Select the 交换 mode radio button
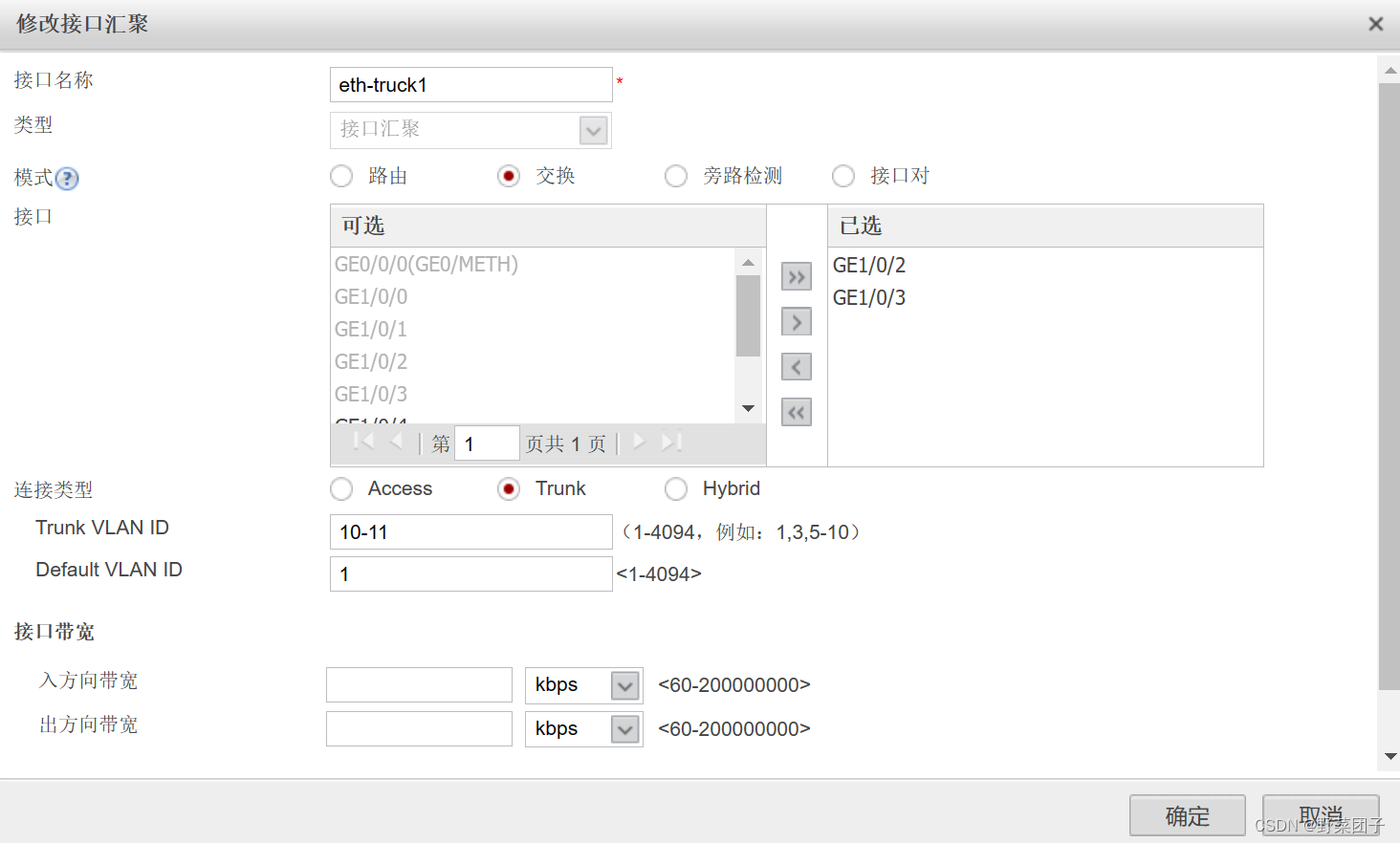This screenshot has height=843, width=1400. coord(509,176)
